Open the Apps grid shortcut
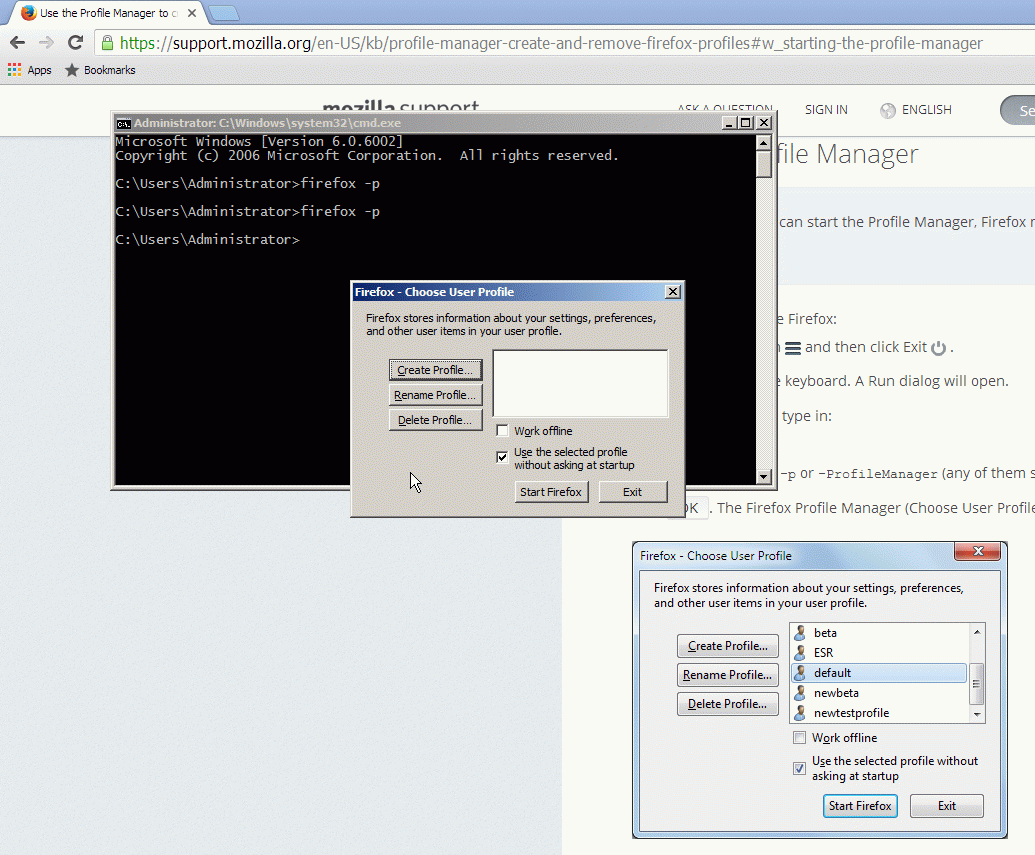Image resolution: width=1035 pixels, height=855 pixels. tap(30, 70)
